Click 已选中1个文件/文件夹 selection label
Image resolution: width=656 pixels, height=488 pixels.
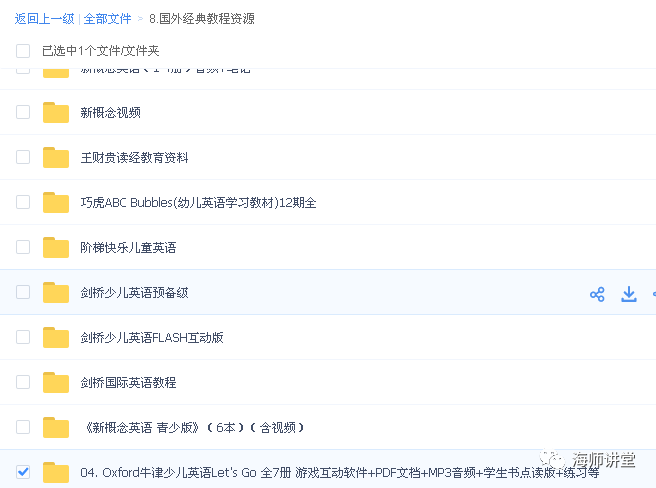[101, 51]
